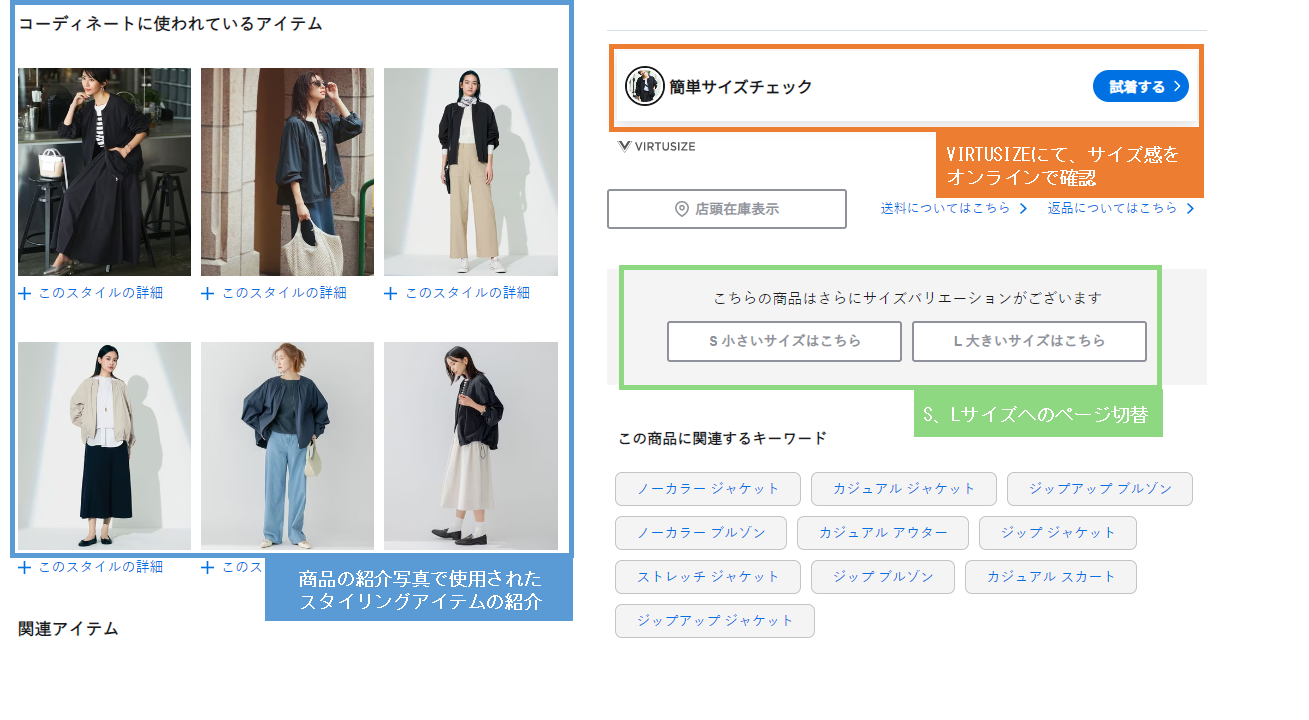Click the plus icon under beige jacket black skirt outfit

pos(25,568)
